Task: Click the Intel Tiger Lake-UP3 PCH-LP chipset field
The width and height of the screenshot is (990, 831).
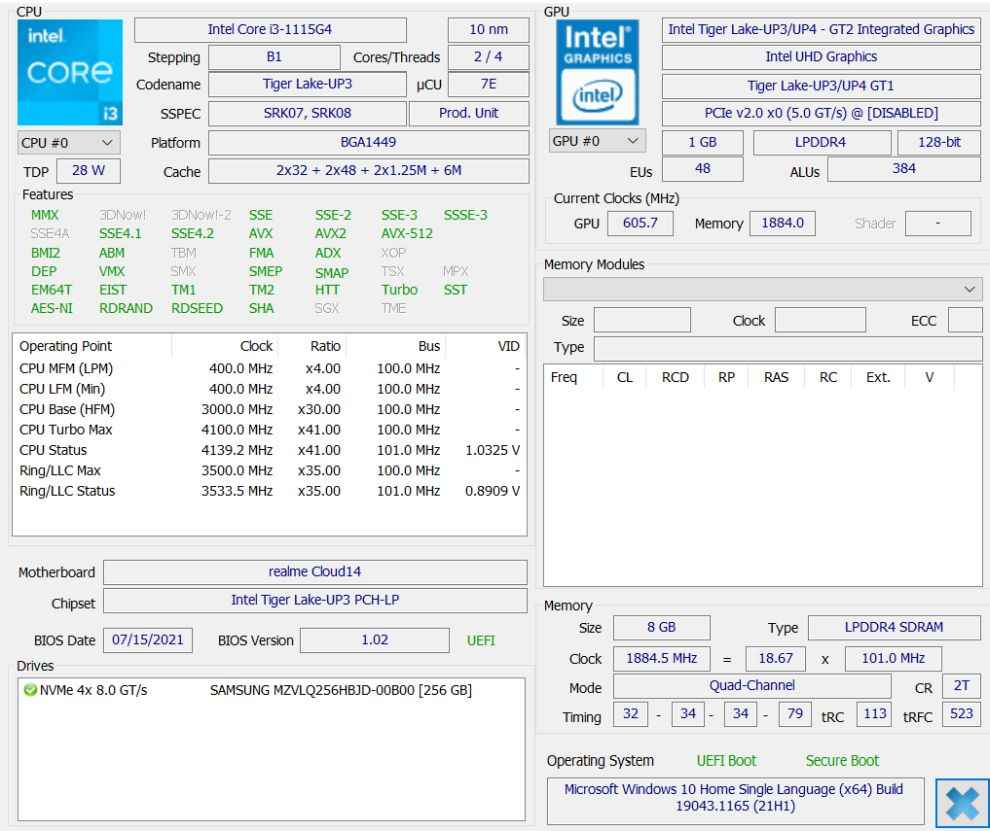Action: click(x=315, y=601)
